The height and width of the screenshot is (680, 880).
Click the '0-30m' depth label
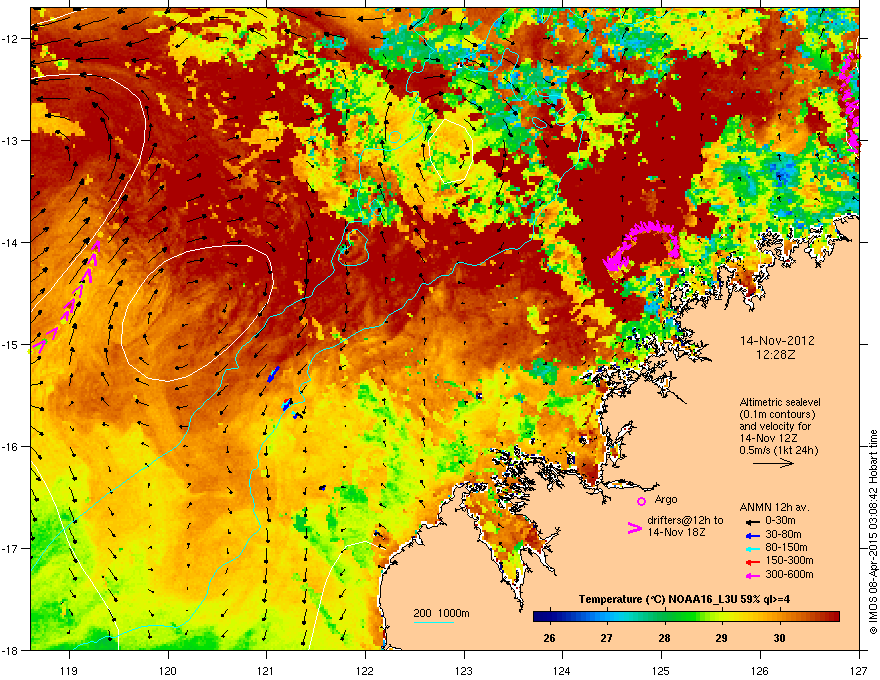780,521
